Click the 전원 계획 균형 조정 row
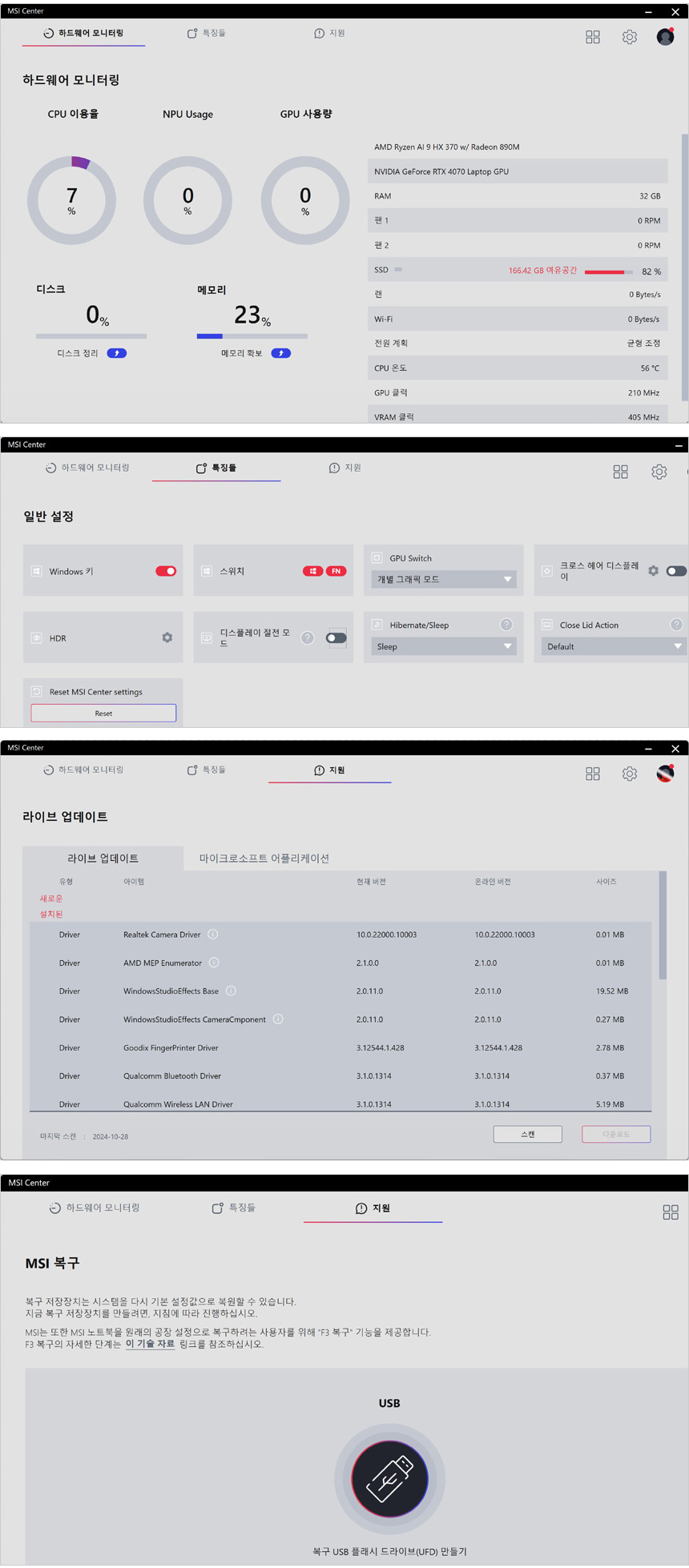 (x=518, y=343)
